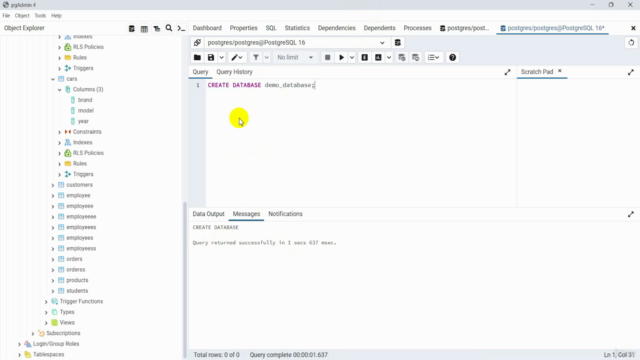Collapse the Columns (3) node
640x360 pixels.
tap(60, 90)
